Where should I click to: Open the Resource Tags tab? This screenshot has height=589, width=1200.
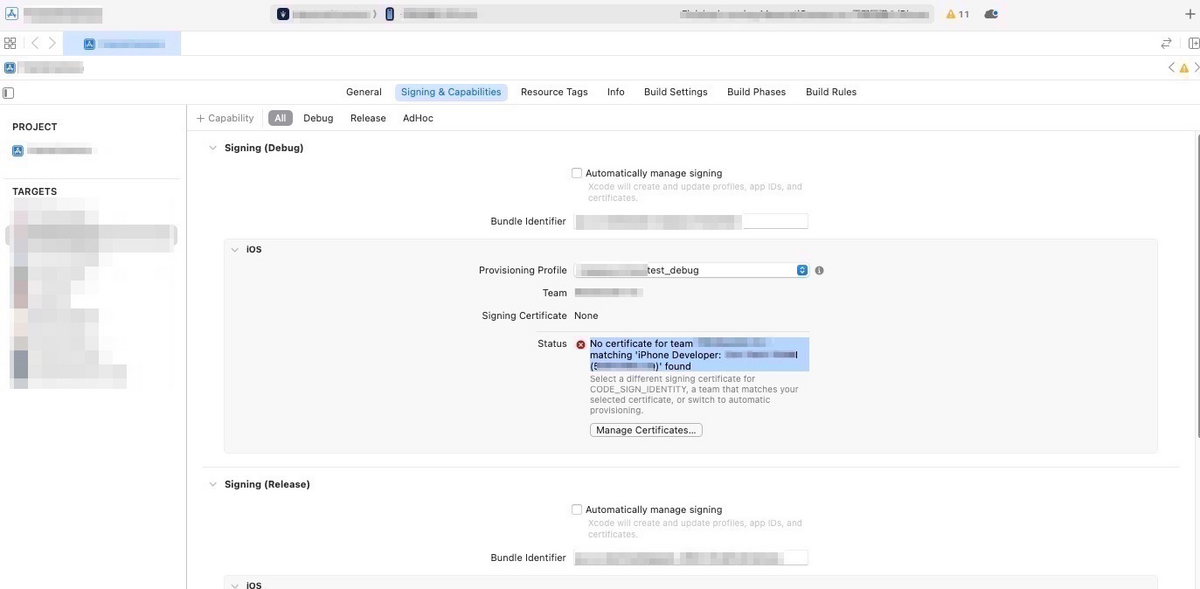coord(554,91)
